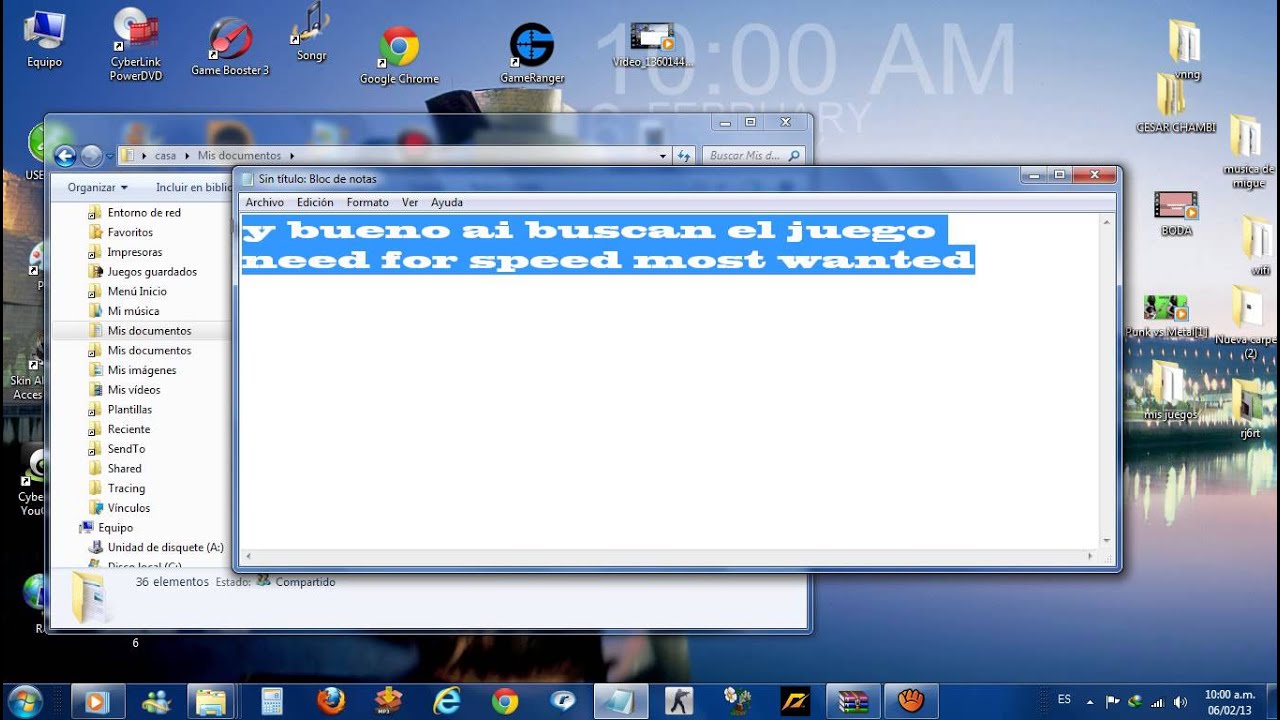Open Explorer recent pages dropdown arrow

pyautogui.click(x=109, y=156)
